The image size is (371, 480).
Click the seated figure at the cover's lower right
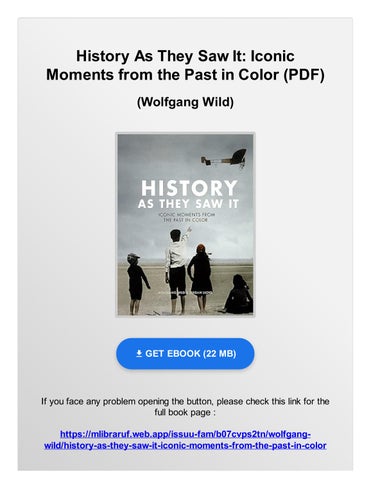[x=237, y=294]
